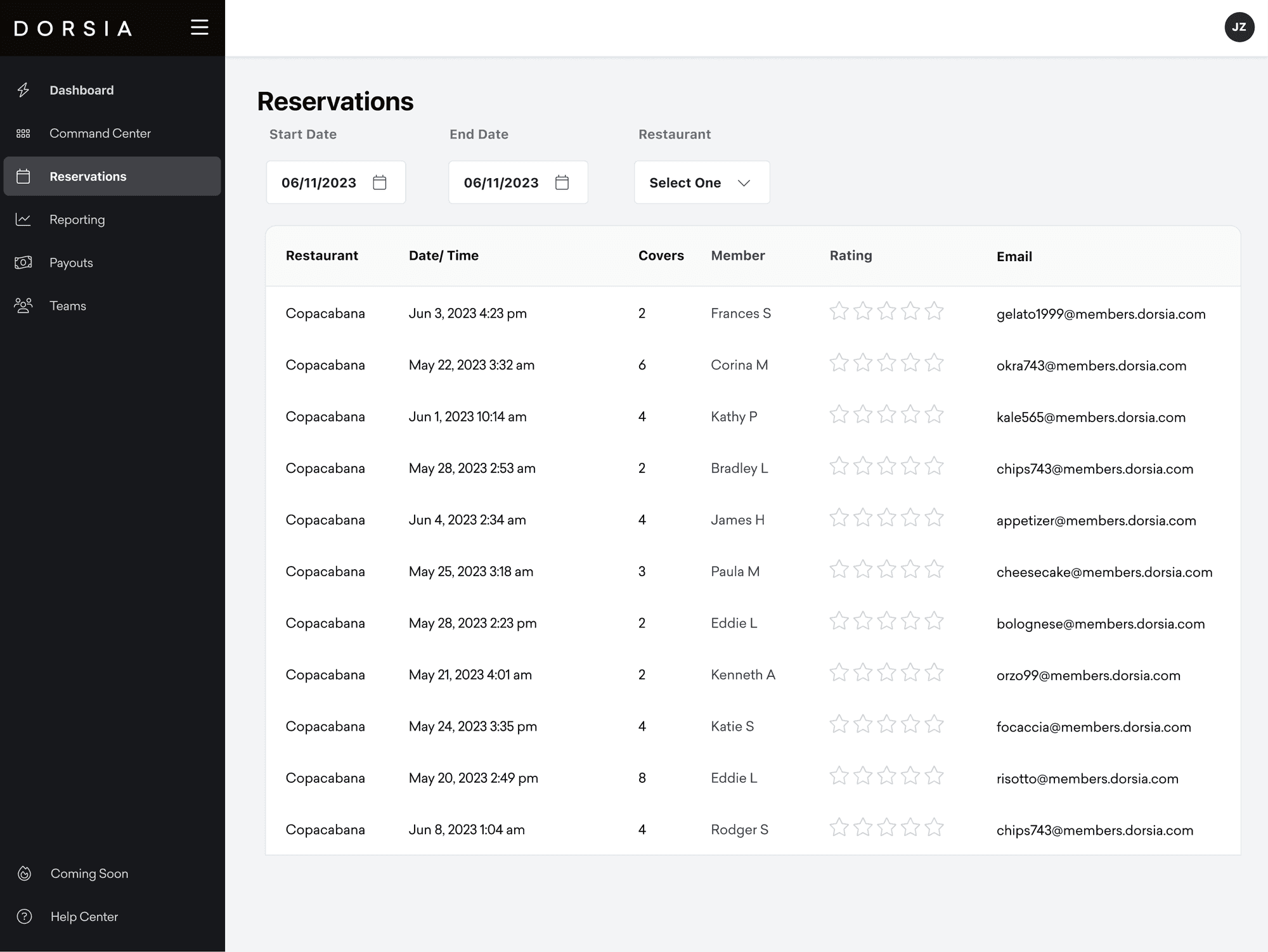
Task: Expand the Restaurant Select One dropdown
Action: pos(701,183)
